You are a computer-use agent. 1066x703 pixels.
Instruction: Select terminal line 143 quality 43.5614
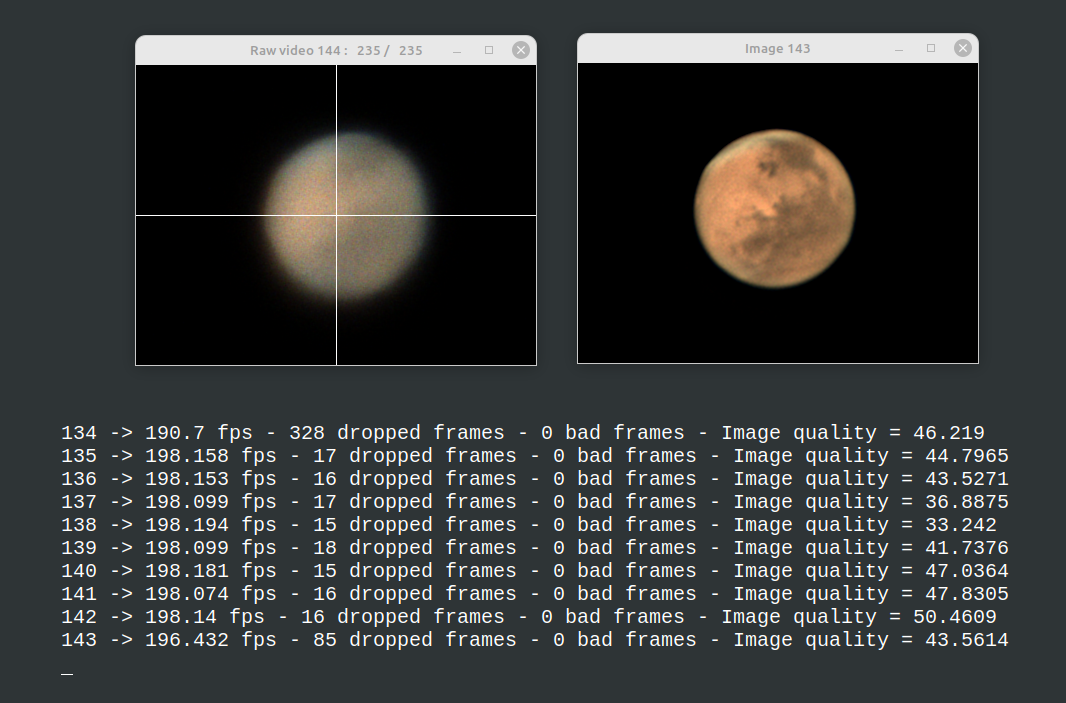tap(535, 640)
